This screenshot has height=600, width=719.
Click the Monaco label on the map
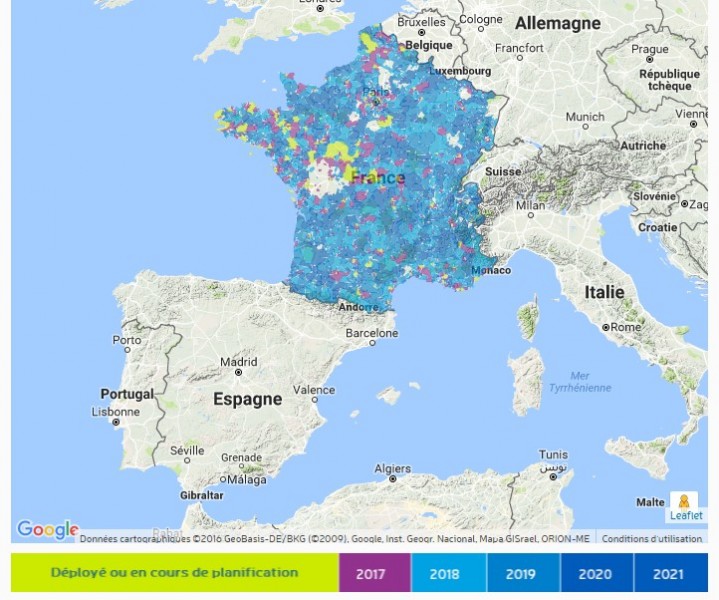click(491, 271)
